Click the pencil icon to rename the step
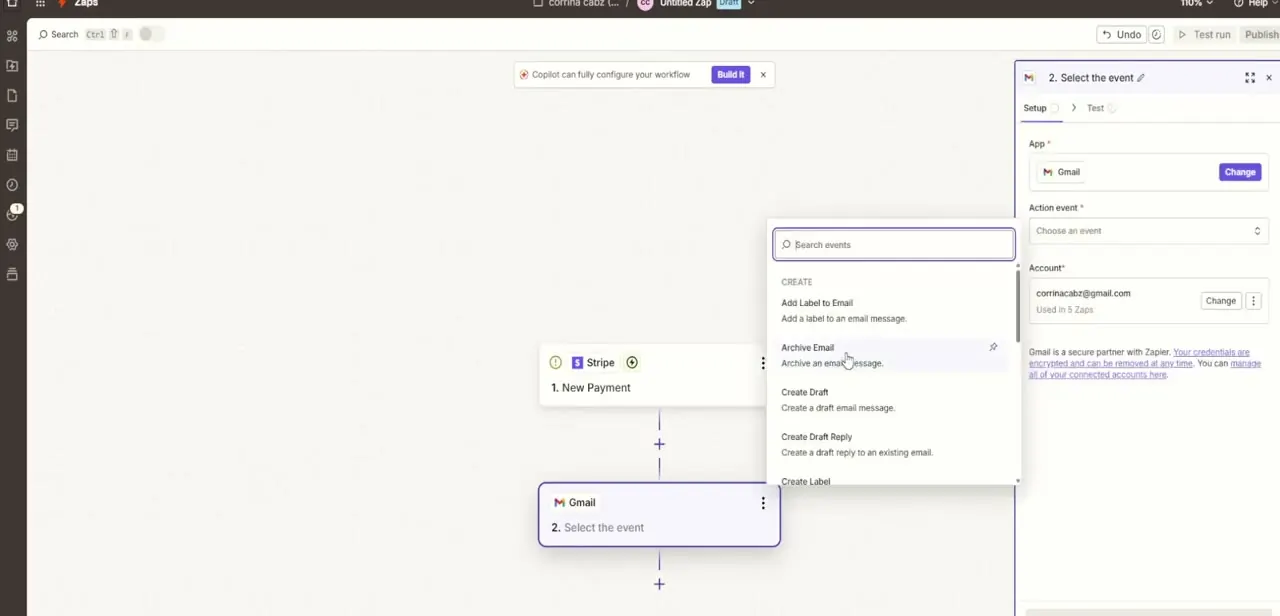 [x=1141, y=78]
